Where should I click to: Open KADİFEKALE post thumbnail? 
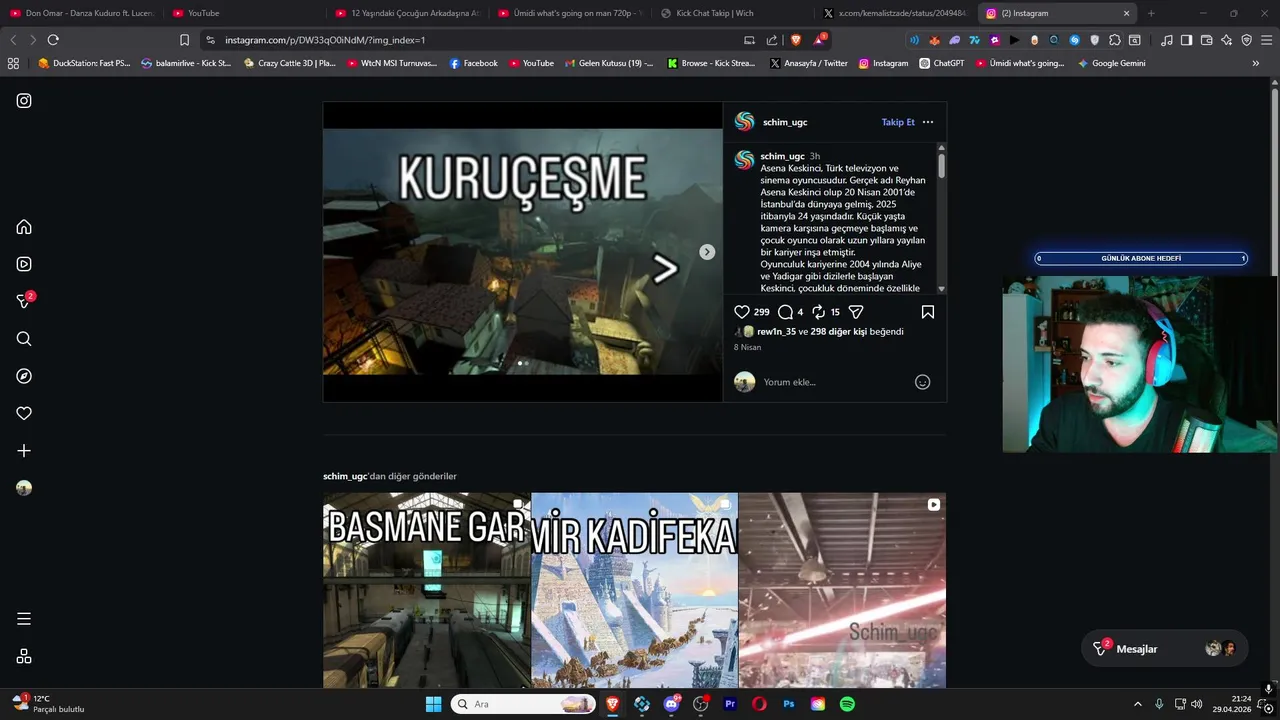click(635, 590)
